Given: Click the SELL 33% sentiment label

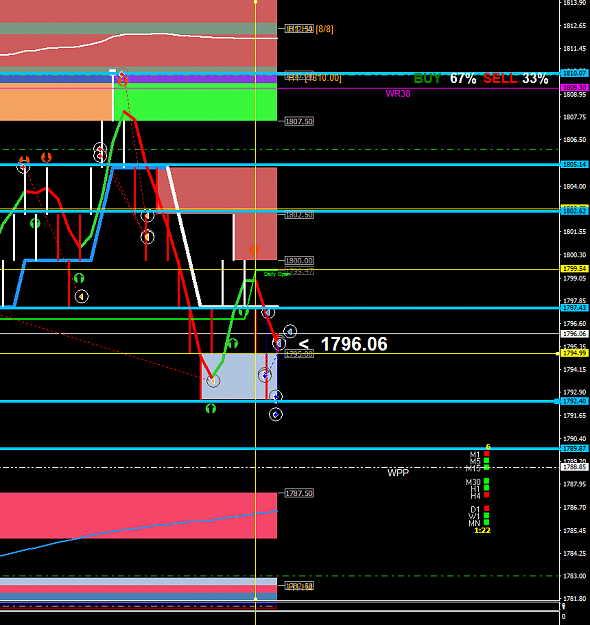Looking at the screenshot, I should 516,79.
